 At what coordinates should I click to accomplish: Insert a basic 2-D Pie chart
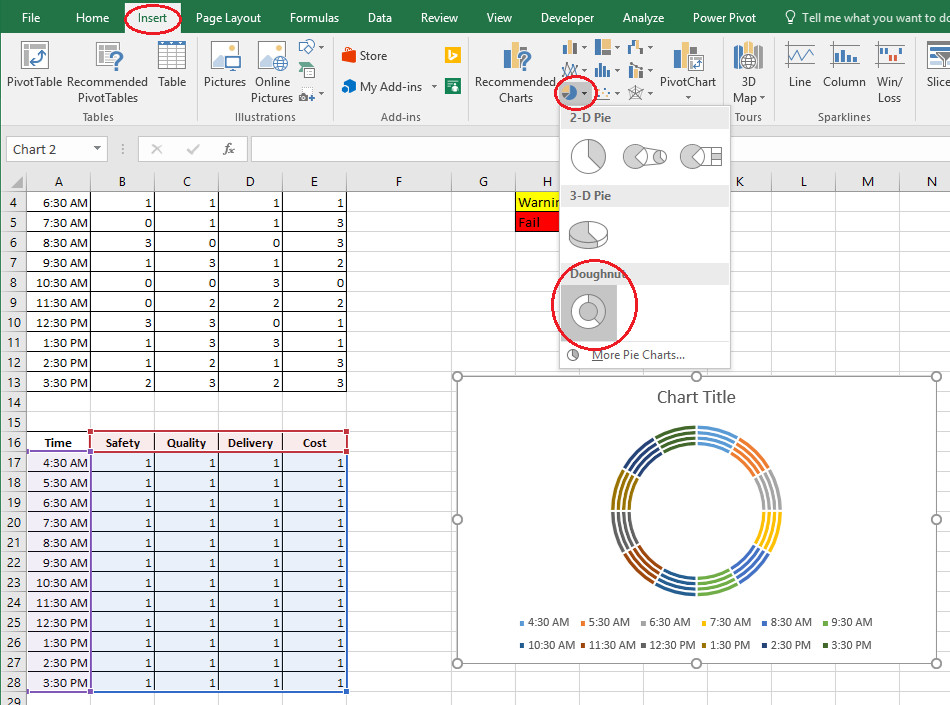click(x=588, y=156)
